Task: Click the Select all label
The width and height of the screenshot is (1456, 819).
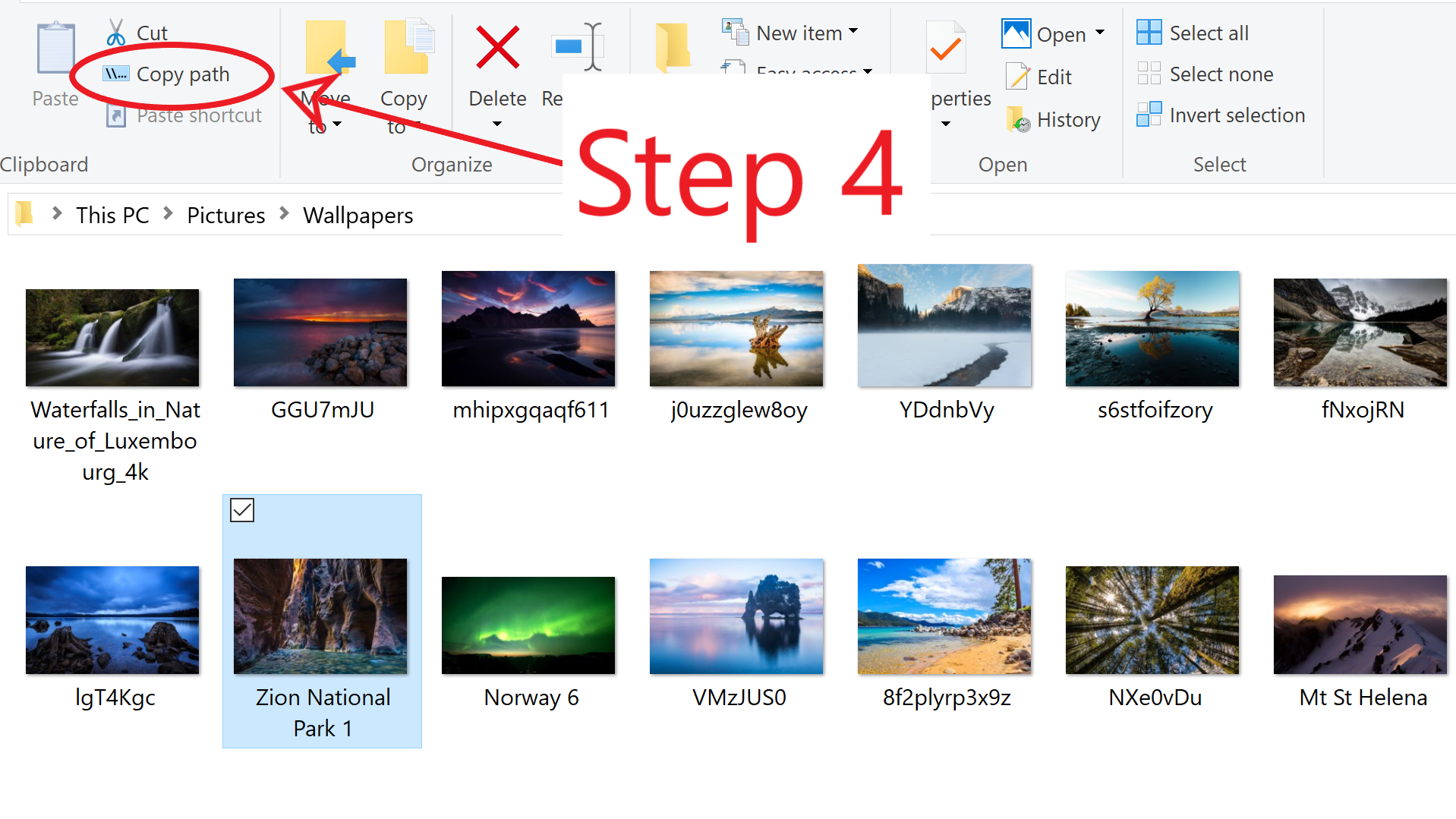Action: pos(1209,33)
